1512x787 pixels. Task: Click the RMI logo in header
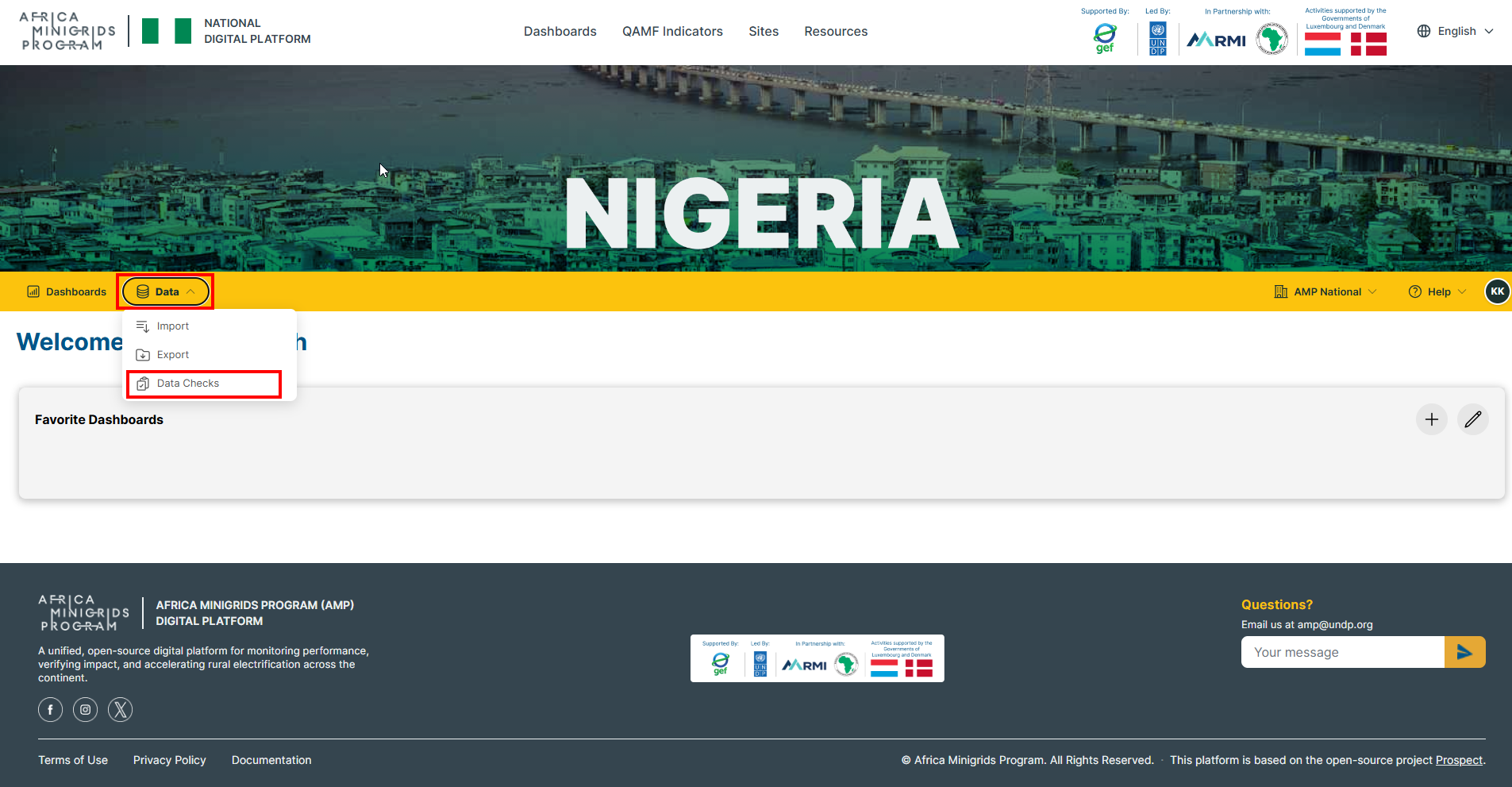click(x=1216, y=40)
